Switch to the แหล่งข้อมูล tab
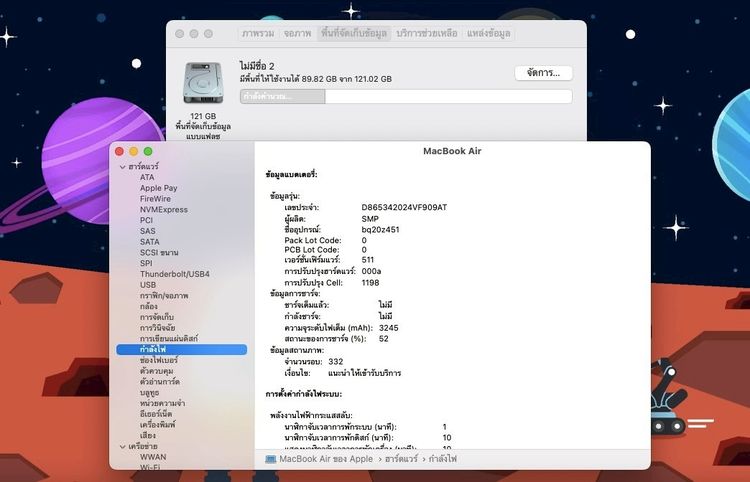The height and width of the screenshot is (482, 750). coord(489,33)
